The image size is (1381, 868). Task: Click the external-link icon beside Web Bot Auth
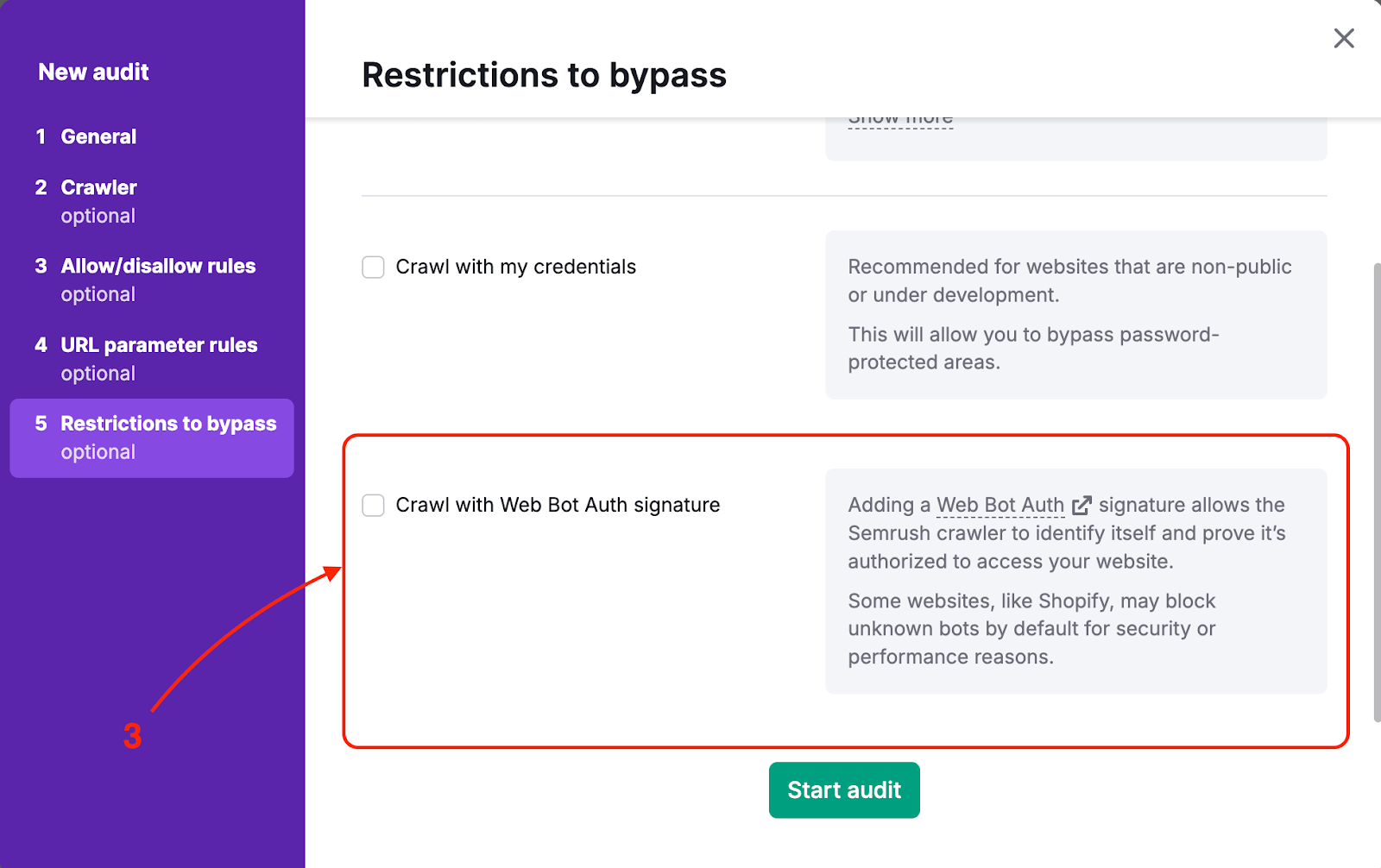(x=1083, y=505)
